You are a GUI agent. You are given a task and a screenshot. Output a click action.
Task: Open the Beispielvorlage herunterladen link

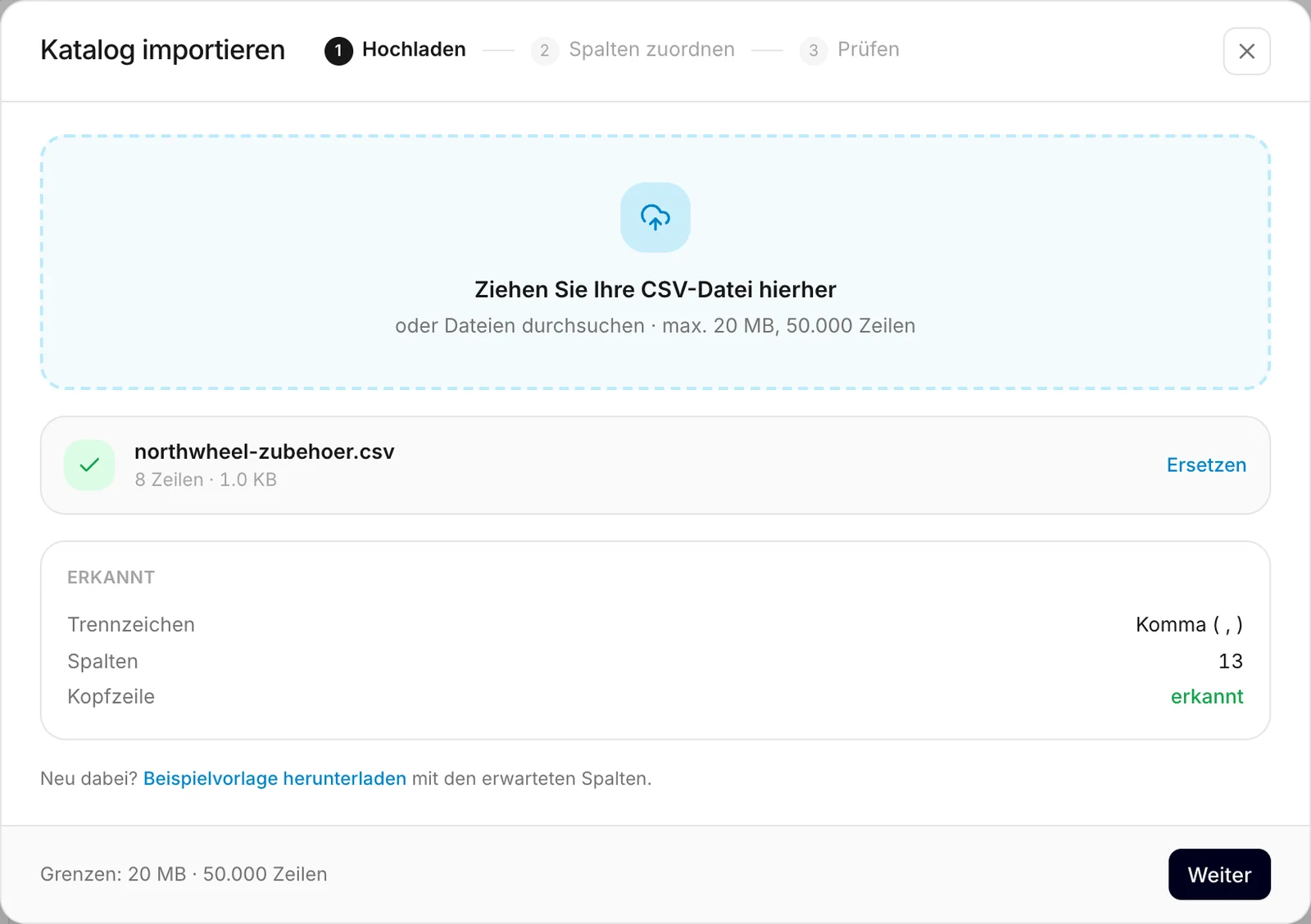pos(274,778)
